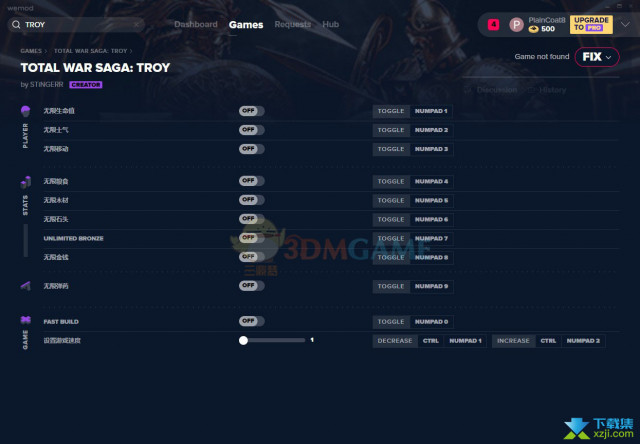The width and height of the screenshot is (640, 444).
Task: Click the ammo weapon category icon
Action: pos(25,286)
